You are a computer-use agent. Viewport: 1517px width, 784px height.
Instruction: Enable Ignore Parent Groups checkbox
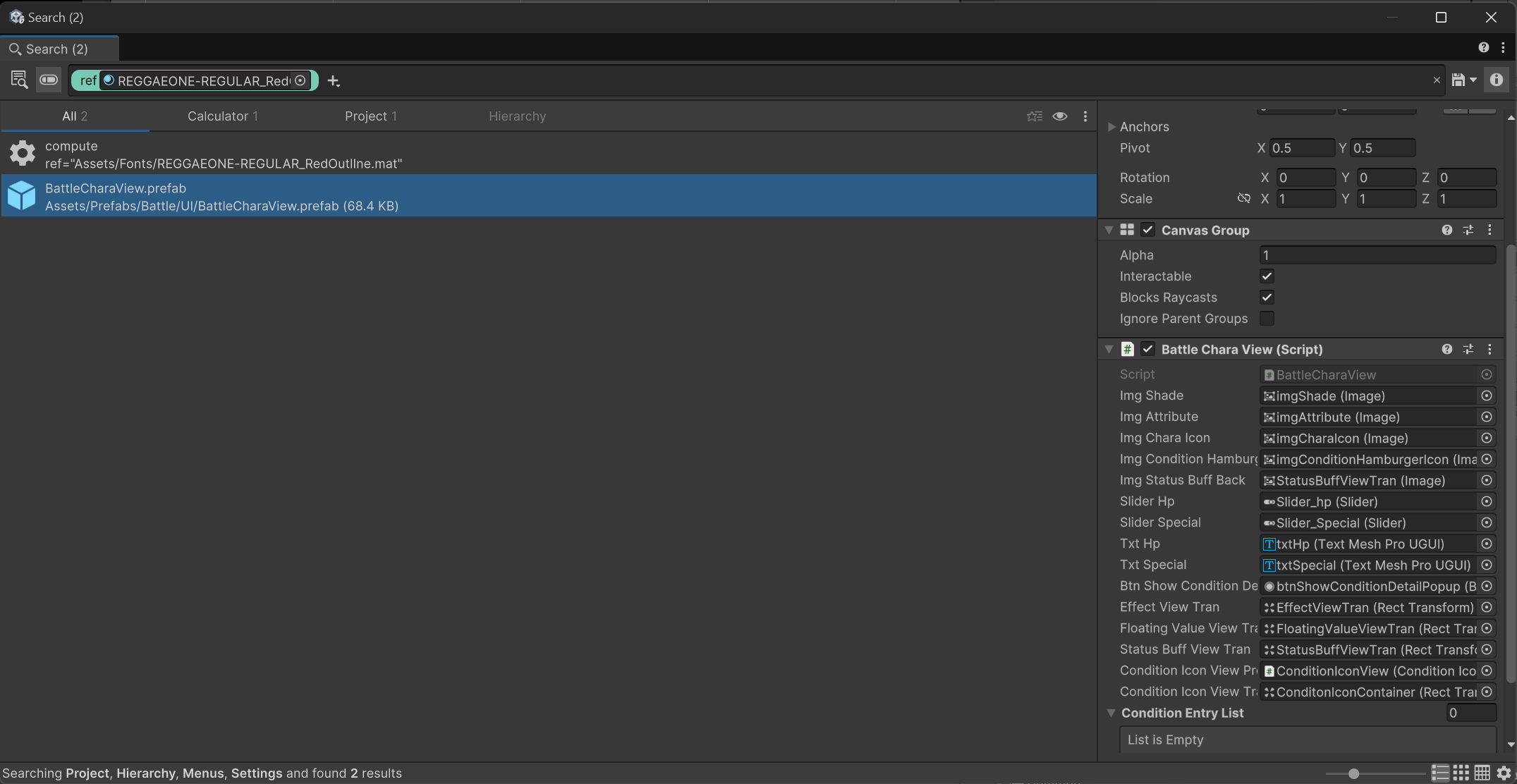[x=1267, y=319]
